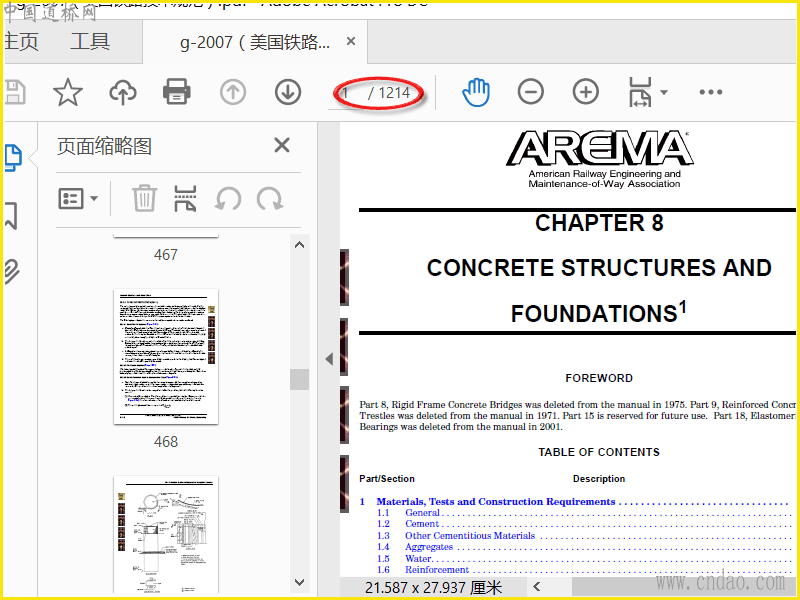
Task: Zoom in with the plus icon
Action: click(x=586, y=92)
